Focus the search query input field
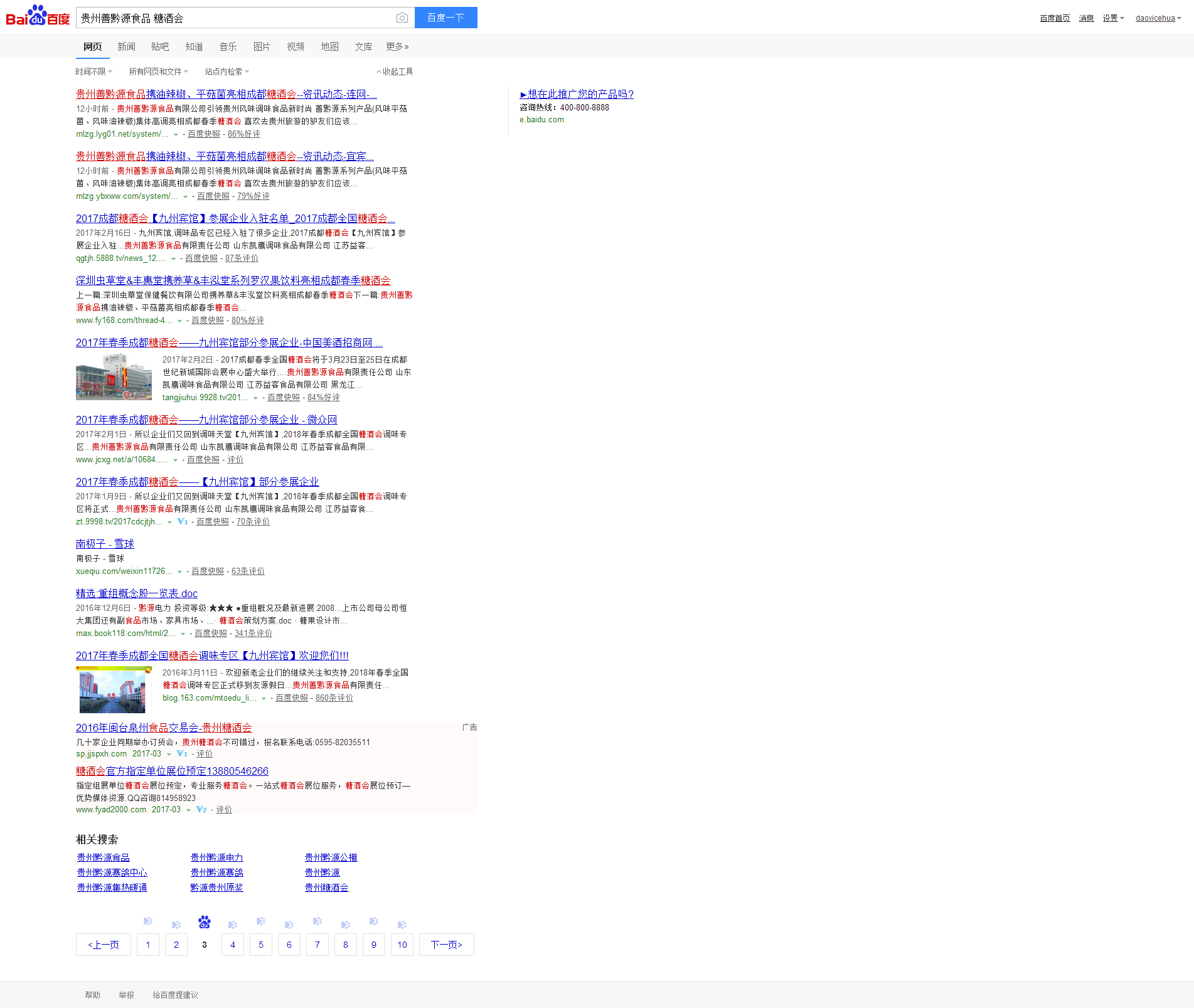1194x1008 pixels. pos(235,18)
